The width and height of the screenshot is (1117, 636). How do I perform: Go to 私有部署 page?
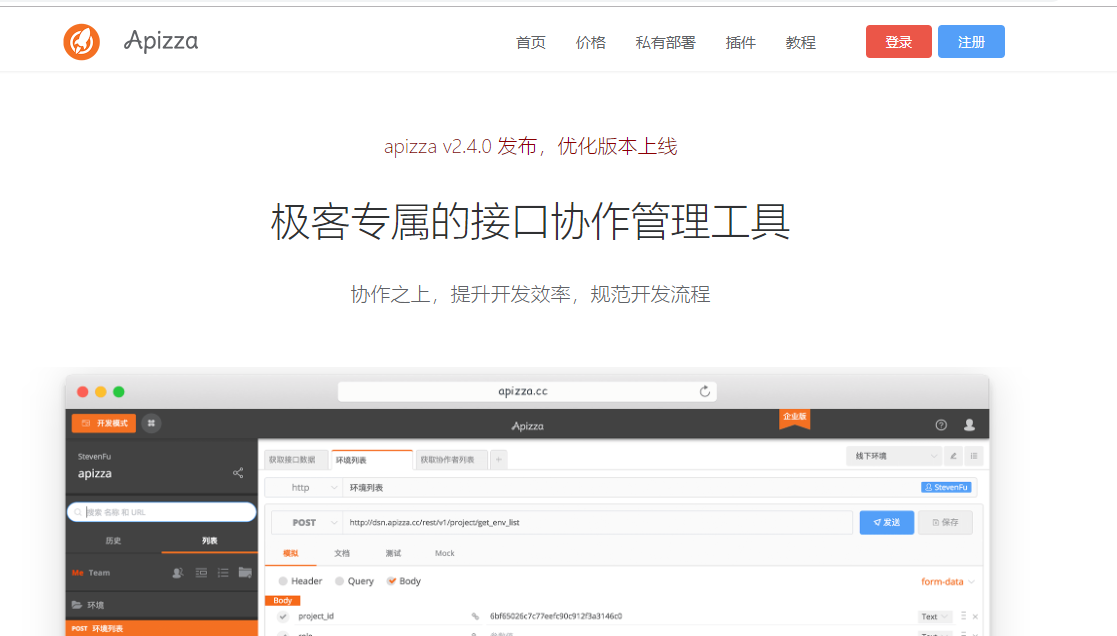(x=665, y=43)
